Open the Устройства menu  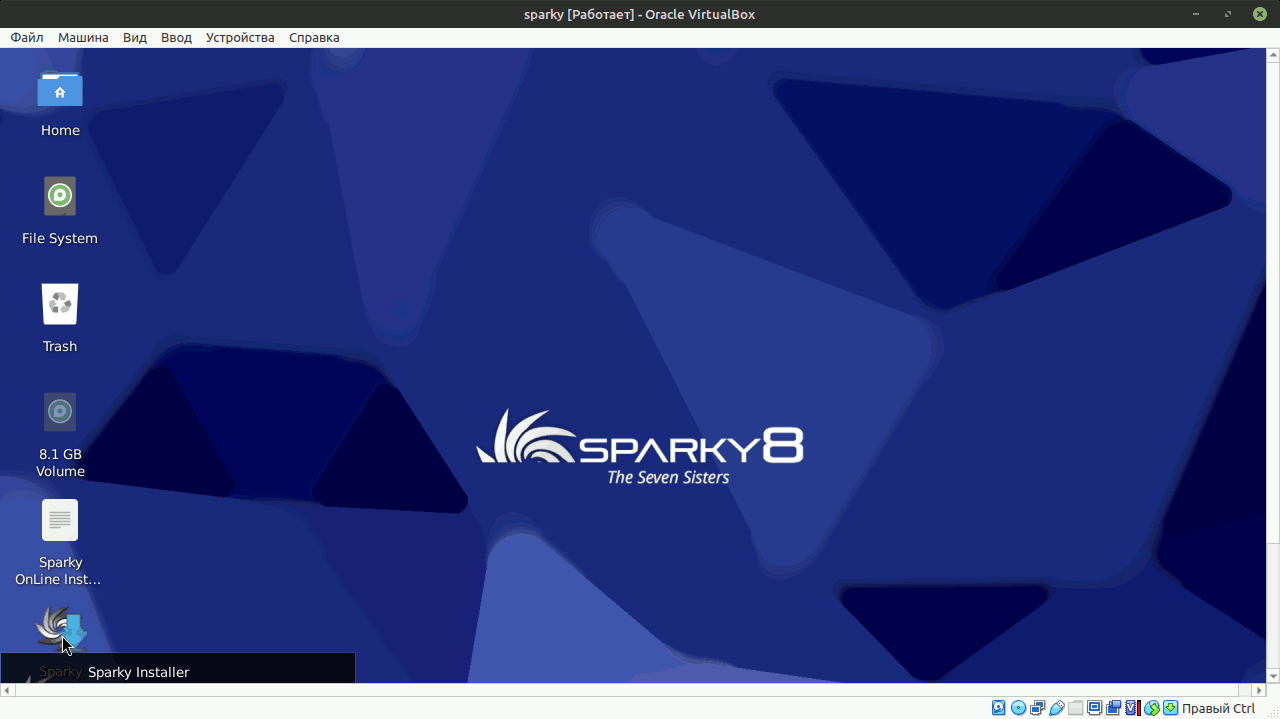(x=240, y=37)
